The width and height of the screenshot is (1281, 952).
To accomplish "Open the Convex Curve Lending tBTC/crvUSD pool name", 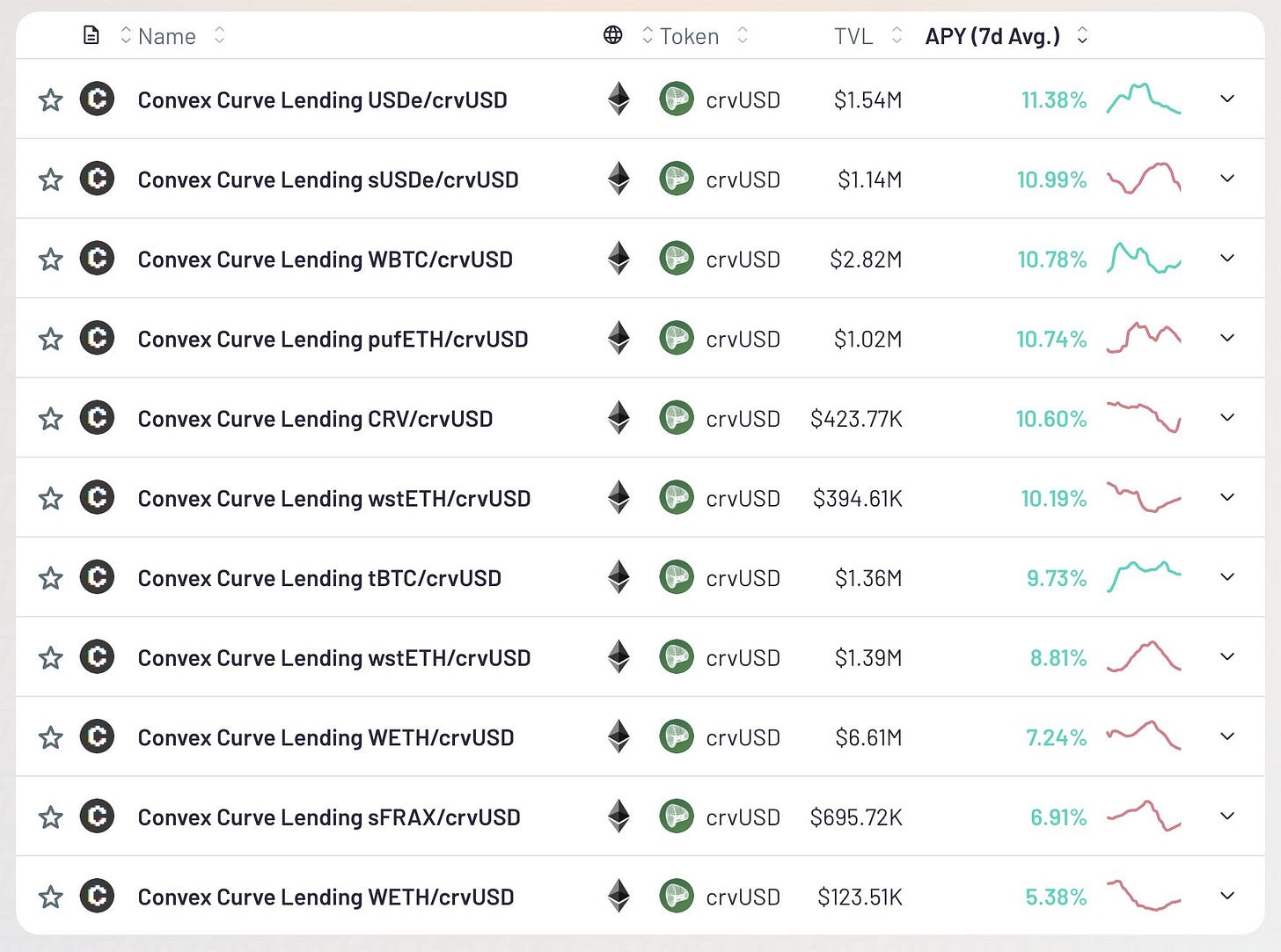I will point(319,578).
